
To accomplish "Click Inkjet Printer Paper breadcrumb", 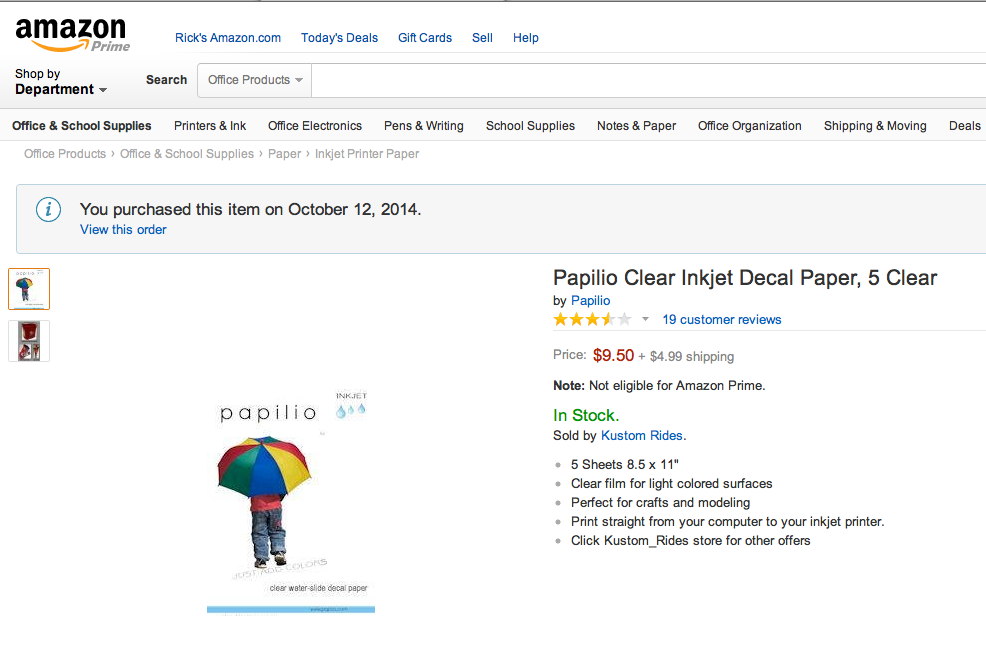I will [x=367, y=154].
